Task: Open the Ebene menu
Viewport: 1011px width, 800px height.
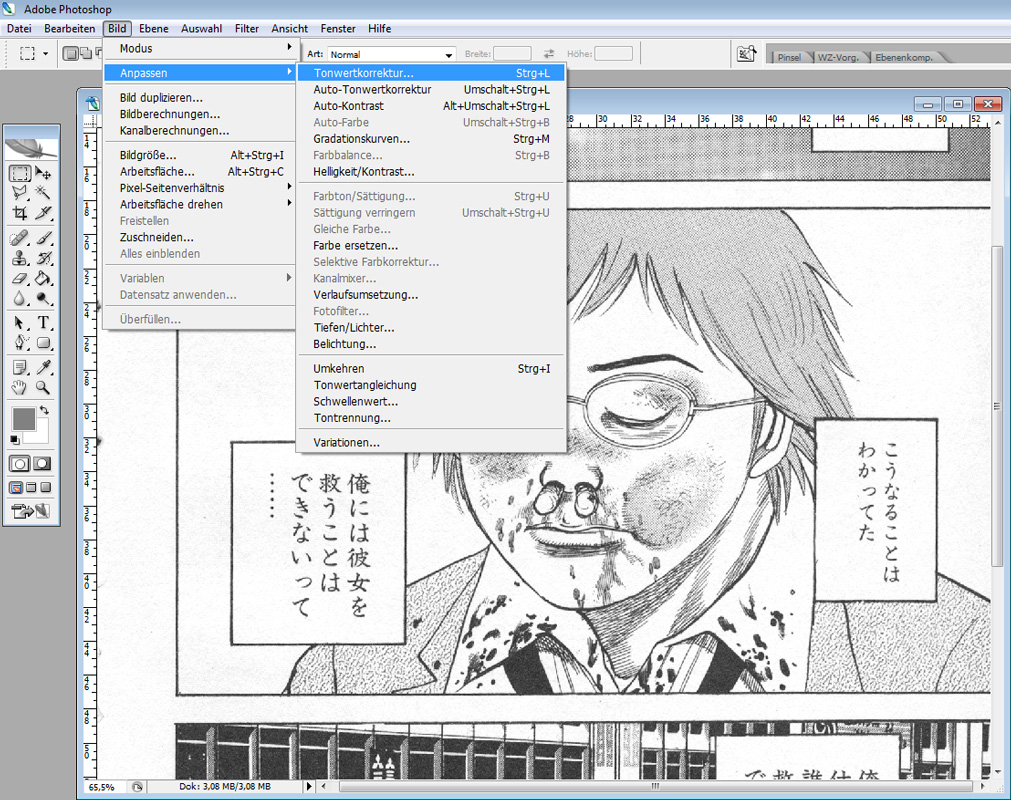Action: tap(153, 28)
